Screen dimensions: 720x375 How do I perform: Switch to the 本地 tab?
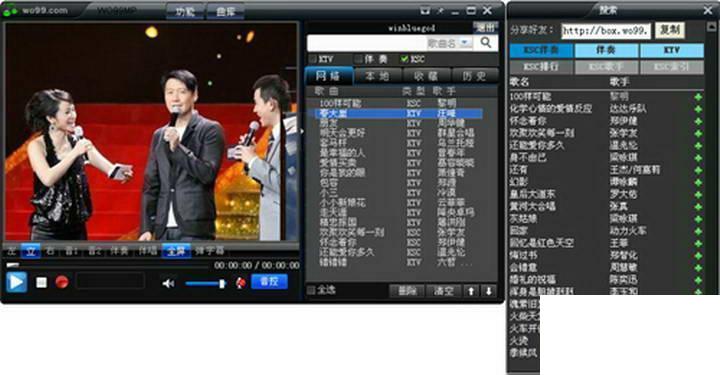[x=377, y=76]
